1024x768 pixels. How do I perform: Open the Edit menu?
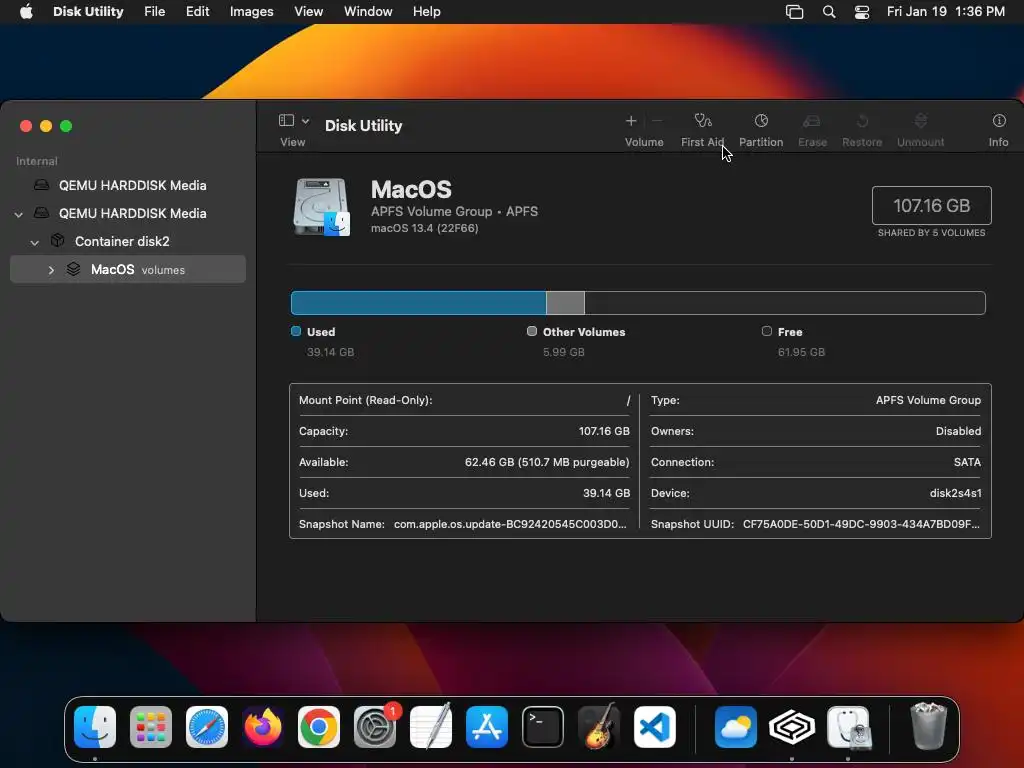point(197,12)
